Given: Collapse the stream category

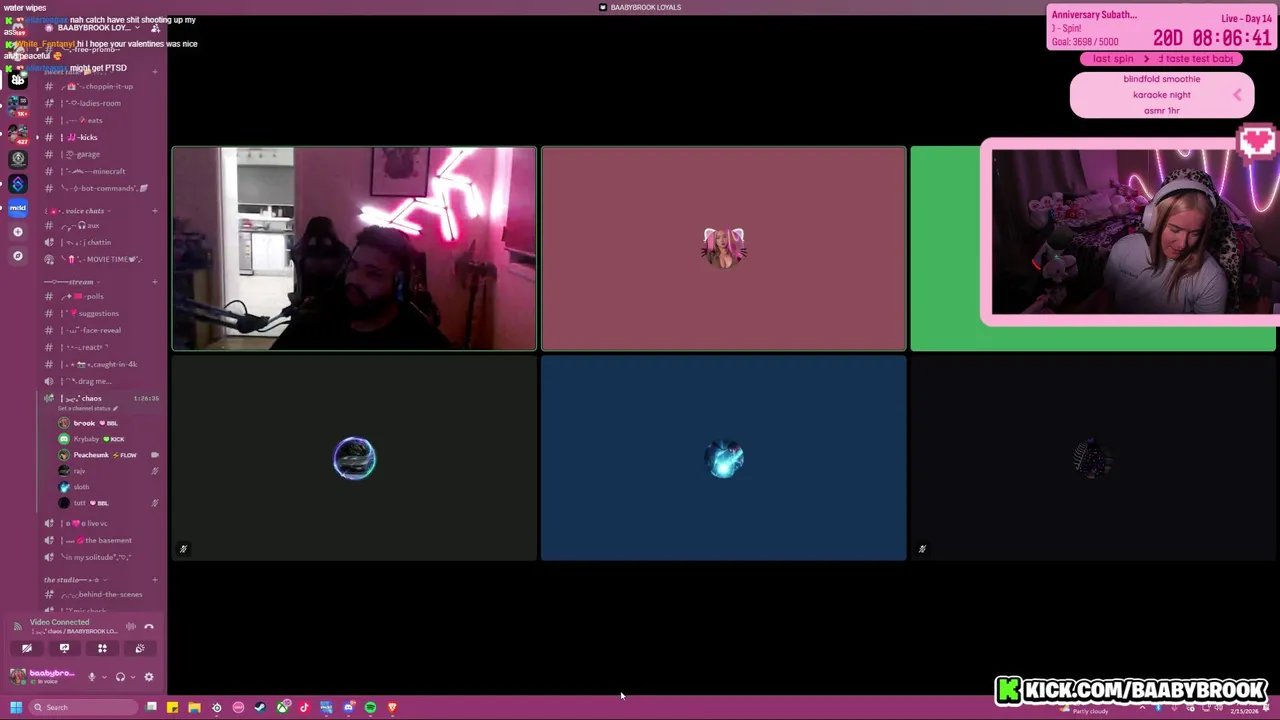Looking at the screenshot, I should point(72,282).
